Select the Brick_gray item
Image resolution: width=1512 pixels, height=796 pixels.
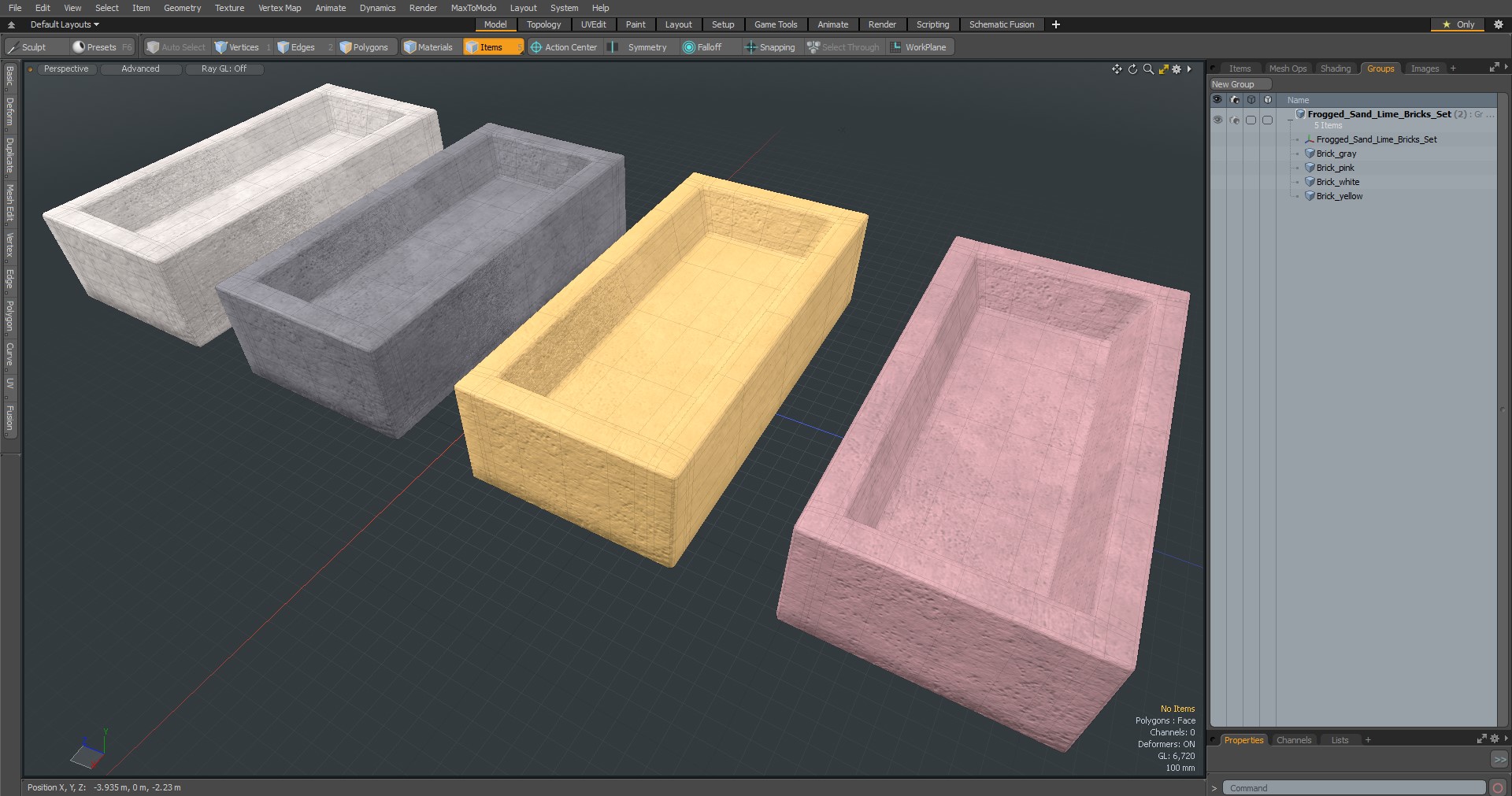1336,154
